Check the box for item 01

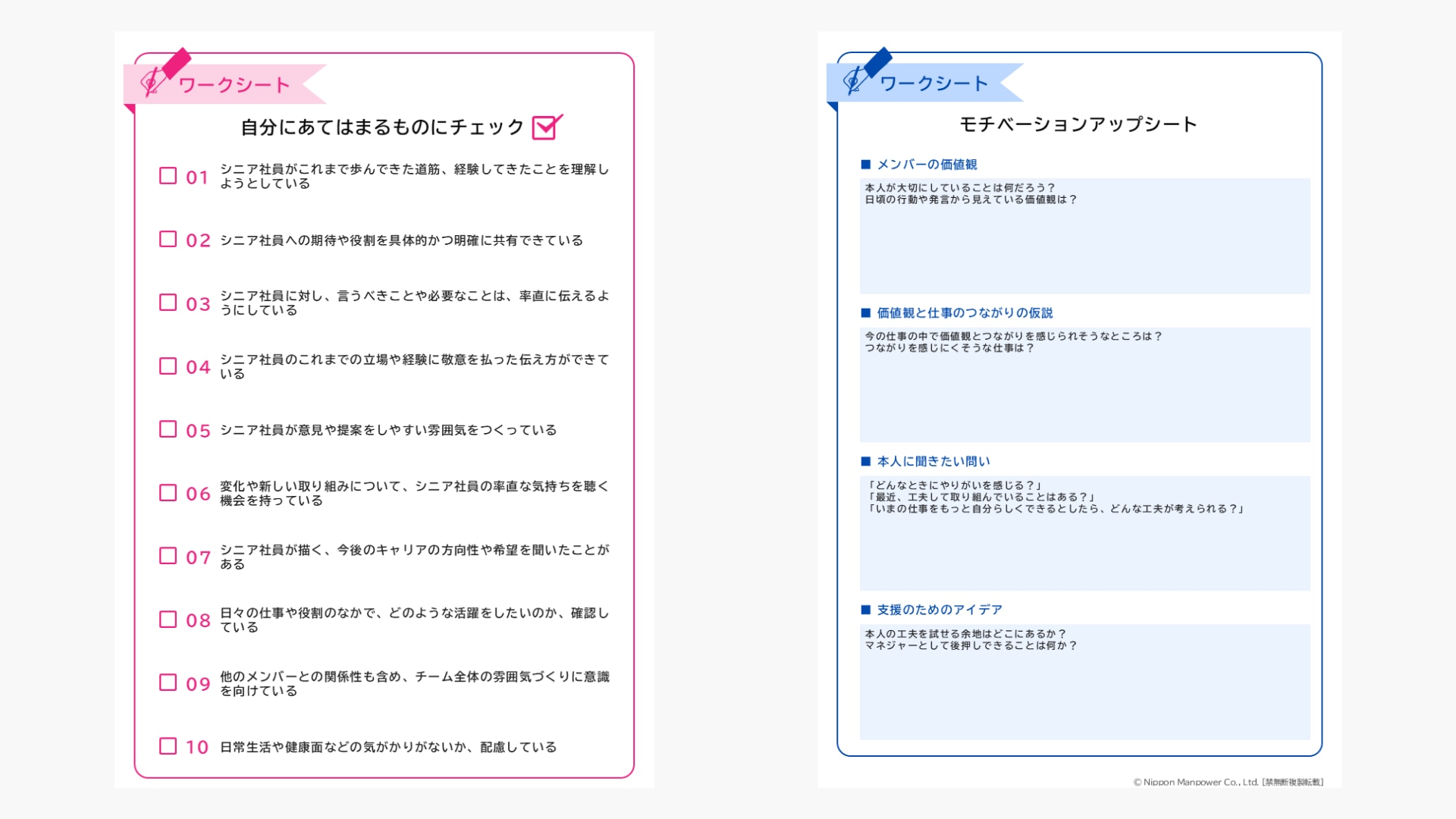[x=168, y=176]
